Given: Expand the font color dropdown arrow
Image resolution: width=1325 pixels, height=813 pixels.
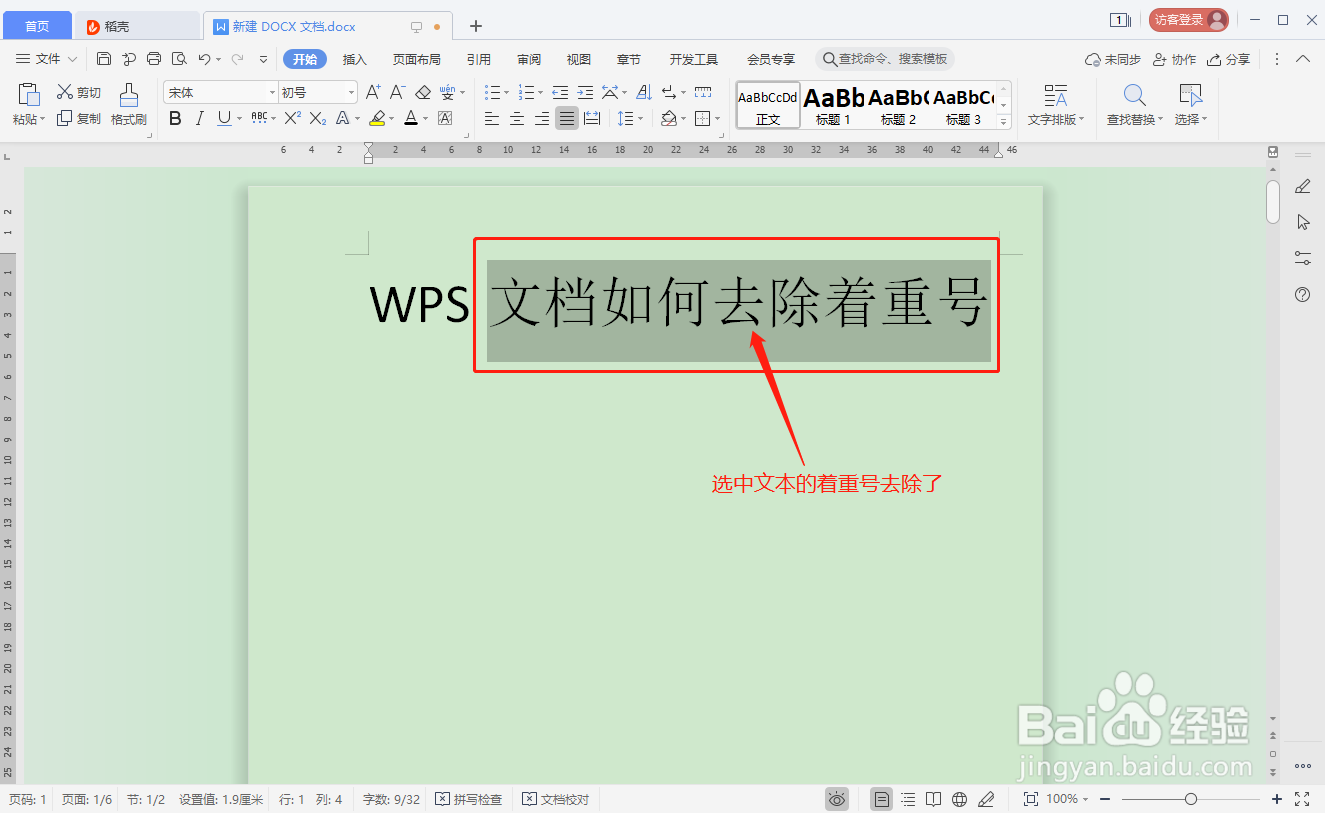Looking at the screenshot, I should (x=425, y=119).
